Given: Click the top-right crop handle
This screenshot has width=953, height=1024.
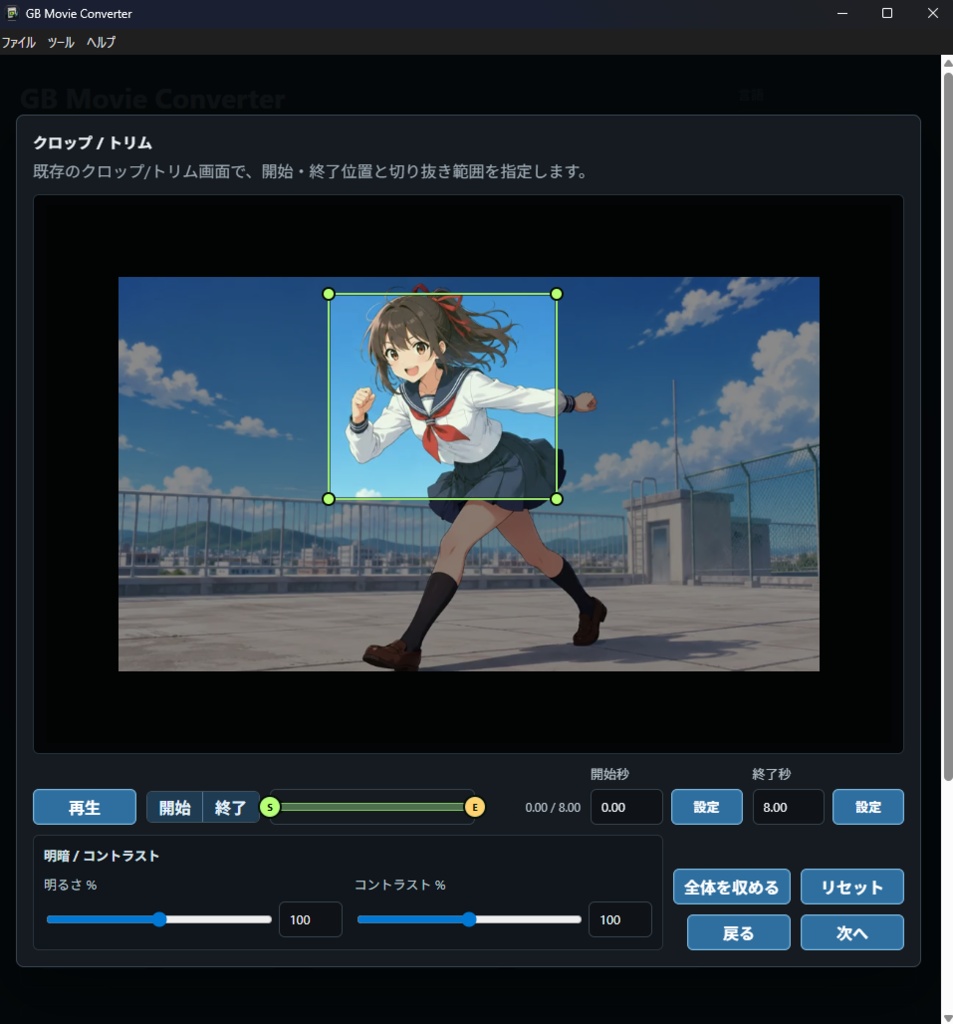Looking at the screenshot, I should (557, 294).
